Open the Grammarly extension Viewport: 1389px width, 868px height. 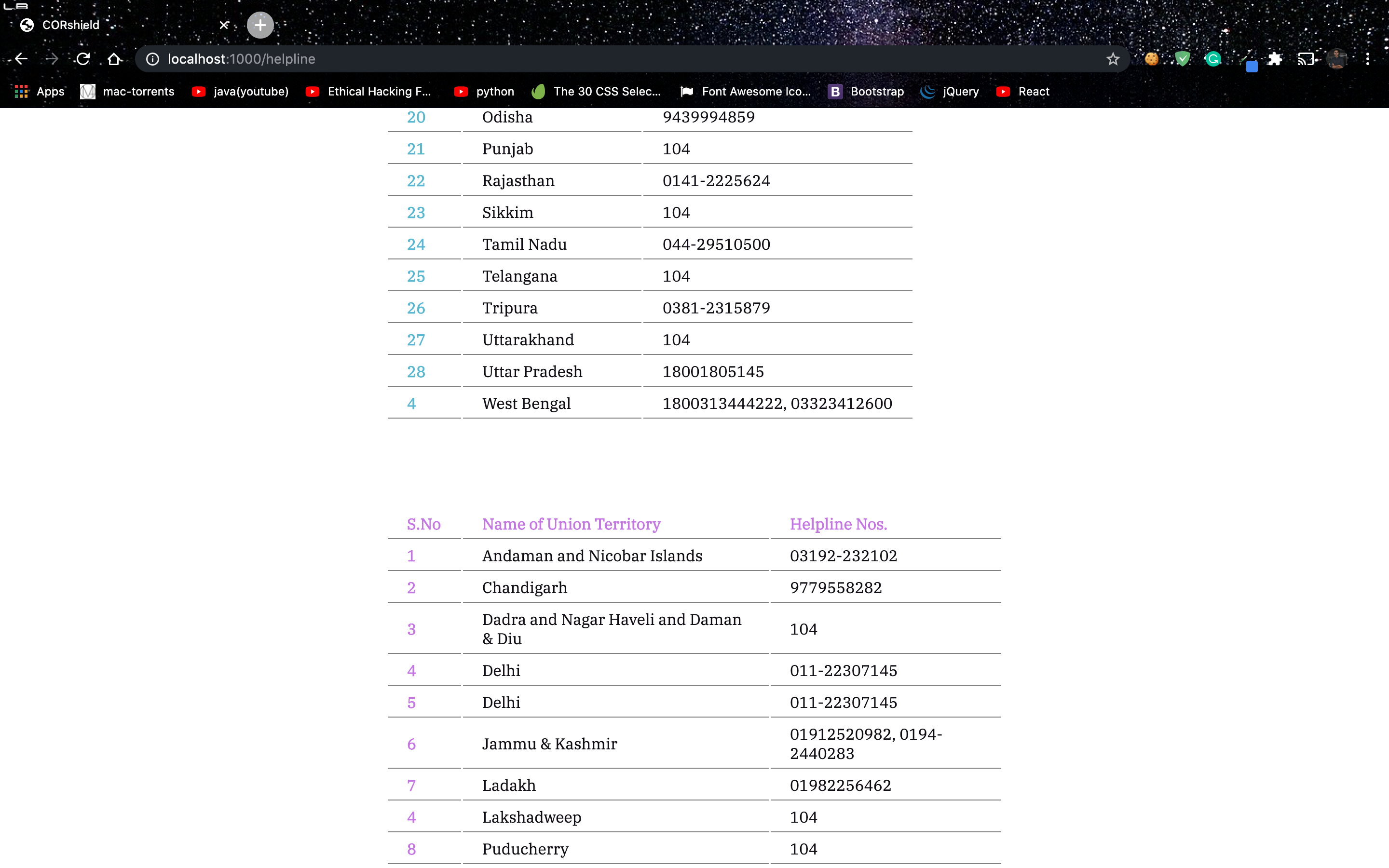(1213, 59)
